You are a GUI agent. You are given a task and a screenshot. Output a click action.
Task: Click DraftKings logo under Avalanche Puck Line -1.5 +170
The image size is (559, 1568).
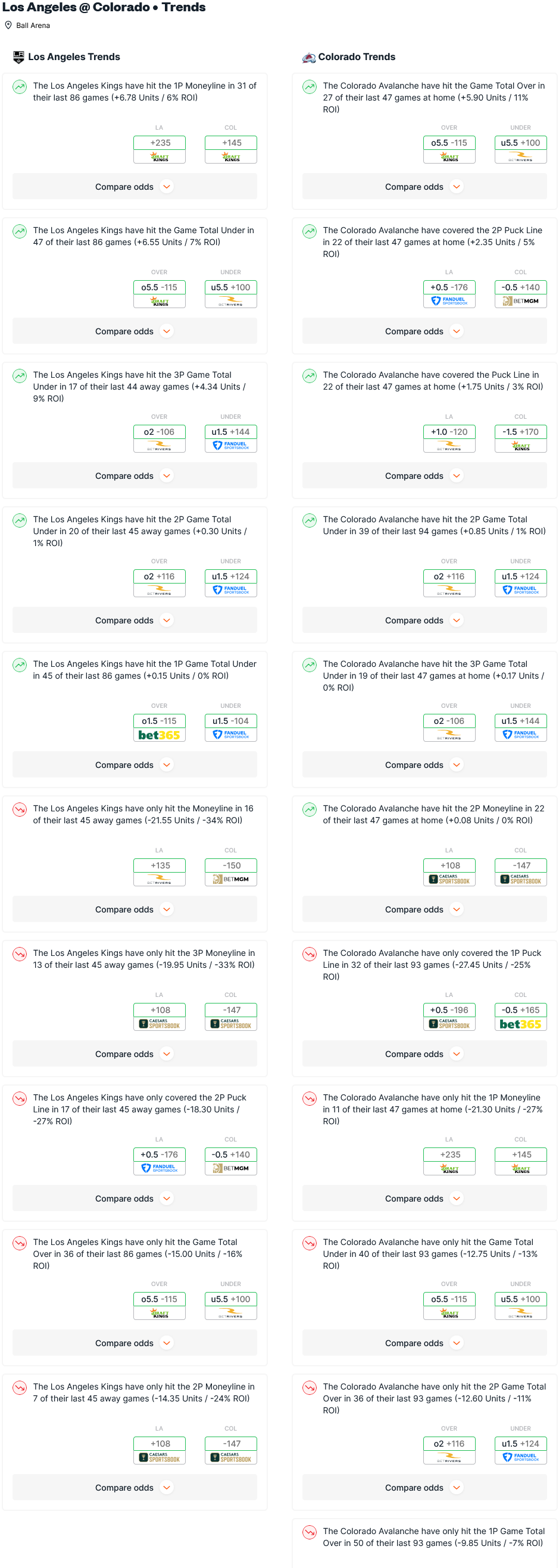(x=520, y=446)
